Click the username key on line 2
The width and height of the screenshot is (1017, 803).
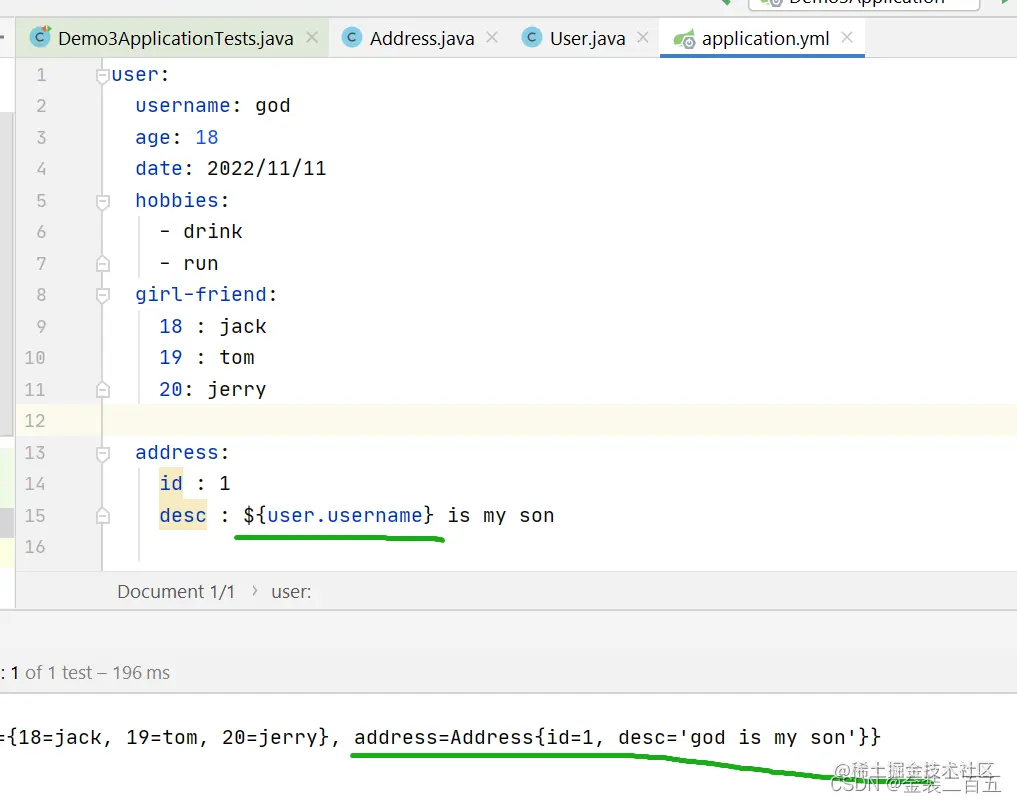click(183, 106)
